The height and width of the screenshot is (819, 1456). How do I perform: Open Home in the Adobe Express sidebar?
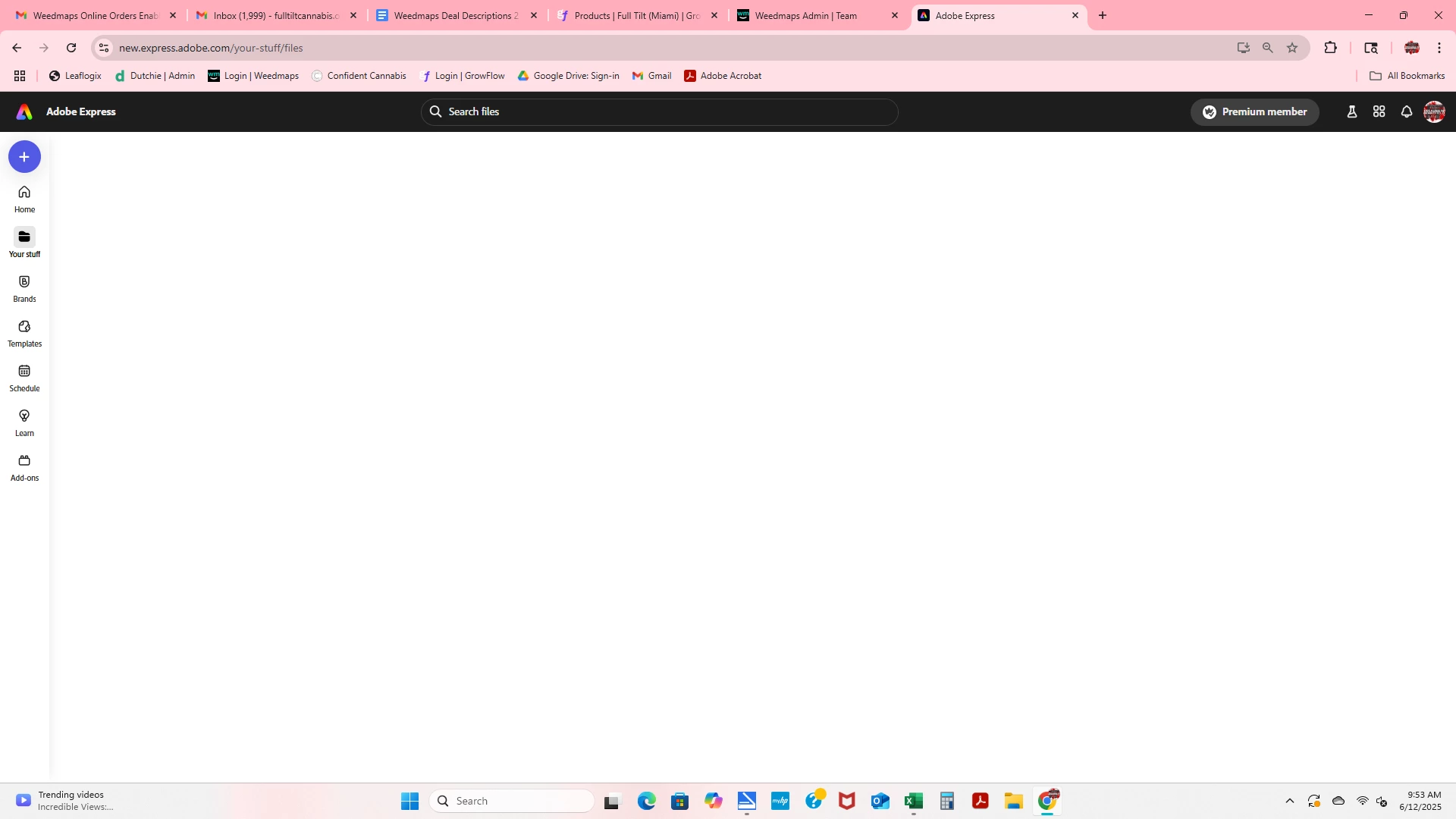pos(24,199)
